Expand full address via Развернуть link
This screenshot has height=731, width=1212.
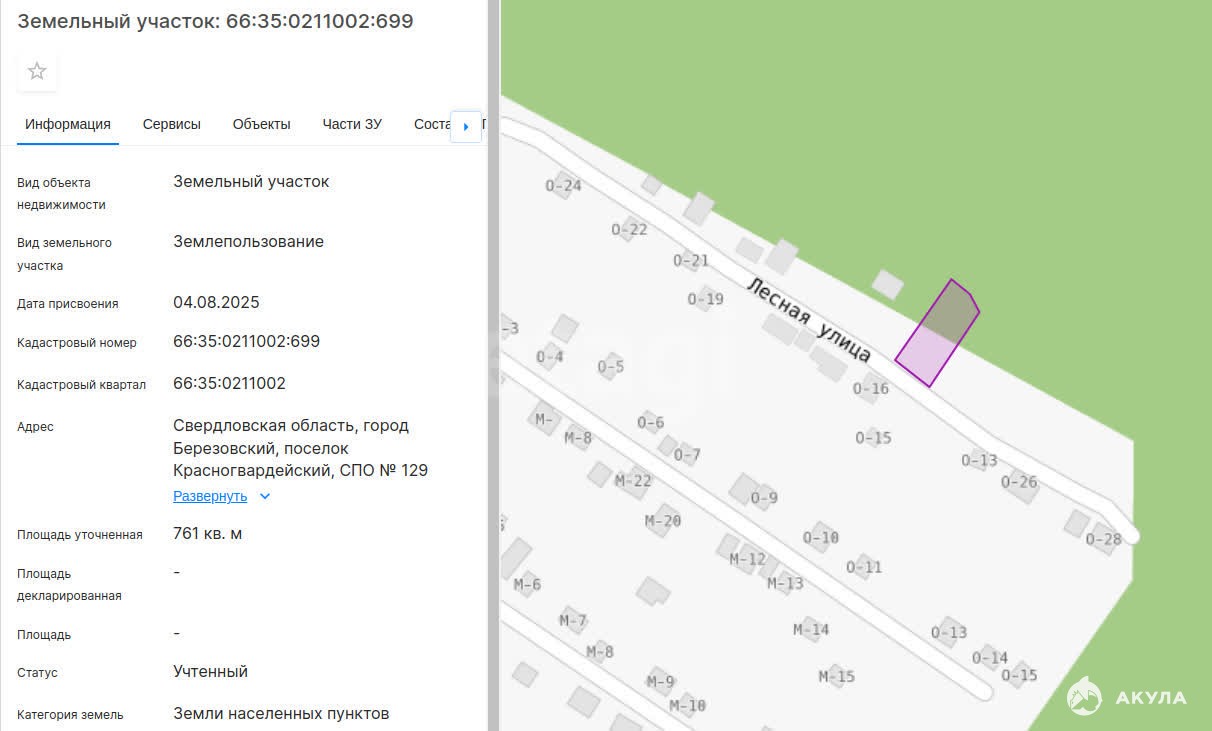point(210,496)
